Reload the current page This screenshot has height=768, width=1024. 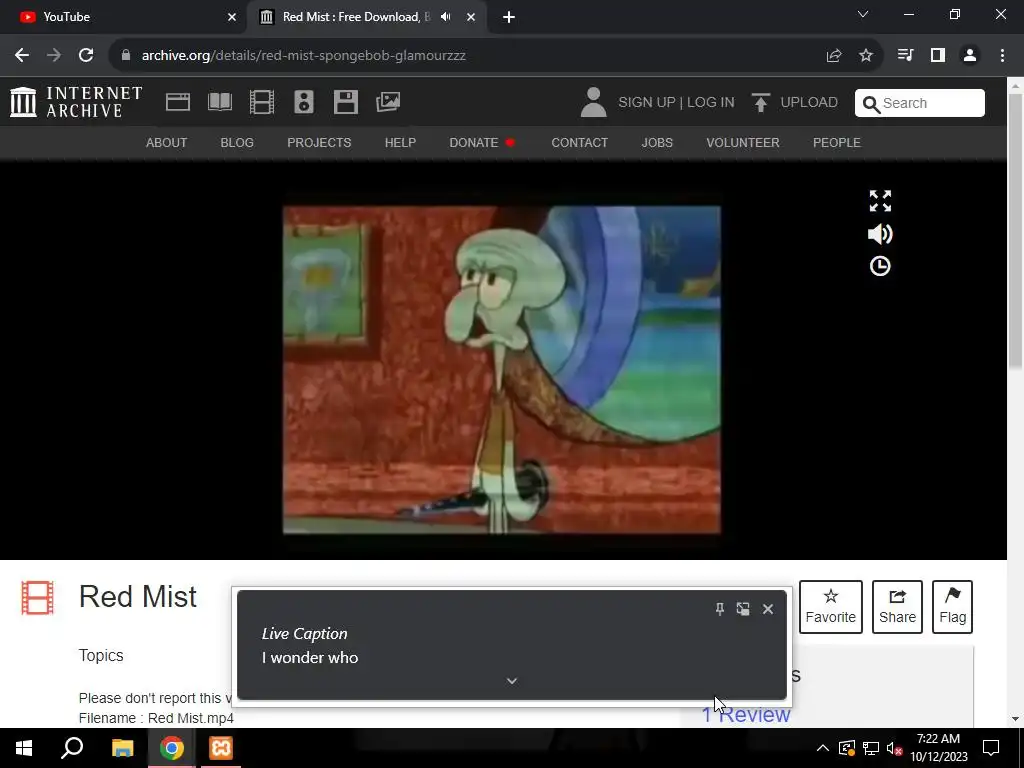click(86, 56)
